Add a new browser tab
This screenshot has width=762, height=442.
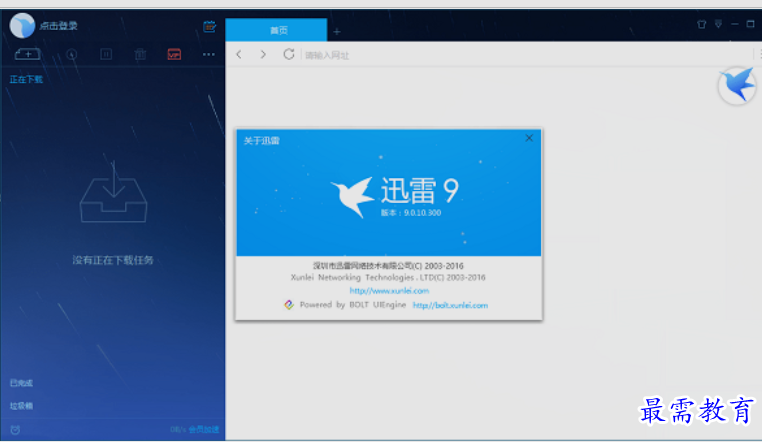pyautogui.click(x=337, y=32)
